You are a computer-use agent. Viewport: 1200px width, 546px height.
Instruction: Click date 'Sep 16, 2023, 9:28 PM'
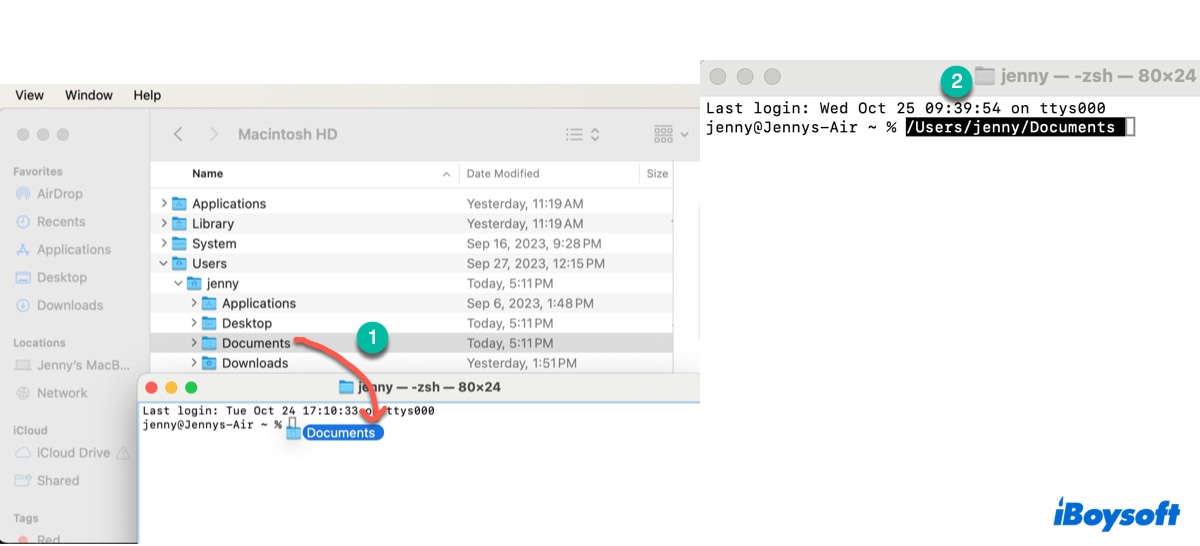pyautogui.click(x=534, y=243)
